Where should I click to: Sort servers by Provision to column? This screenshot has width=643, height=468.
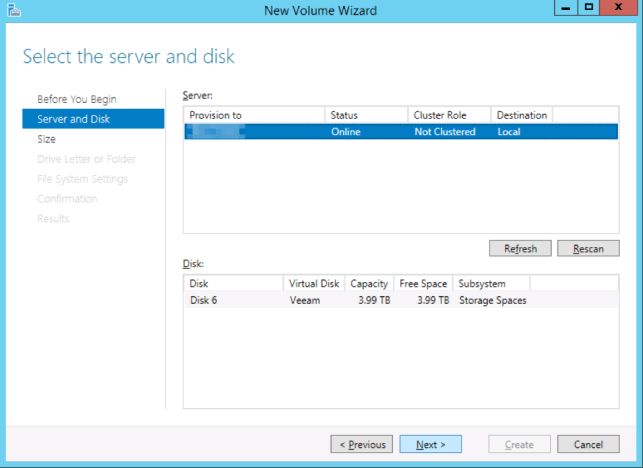click(x=254, y=115)
